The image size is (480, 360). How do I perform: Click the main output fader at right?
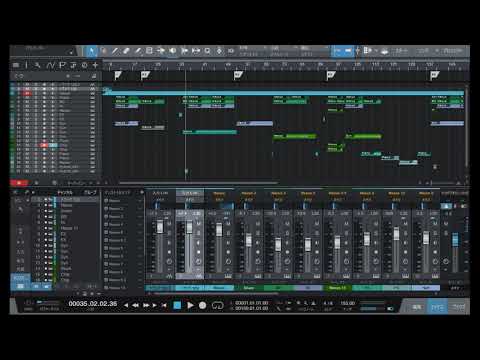point(455,239)
